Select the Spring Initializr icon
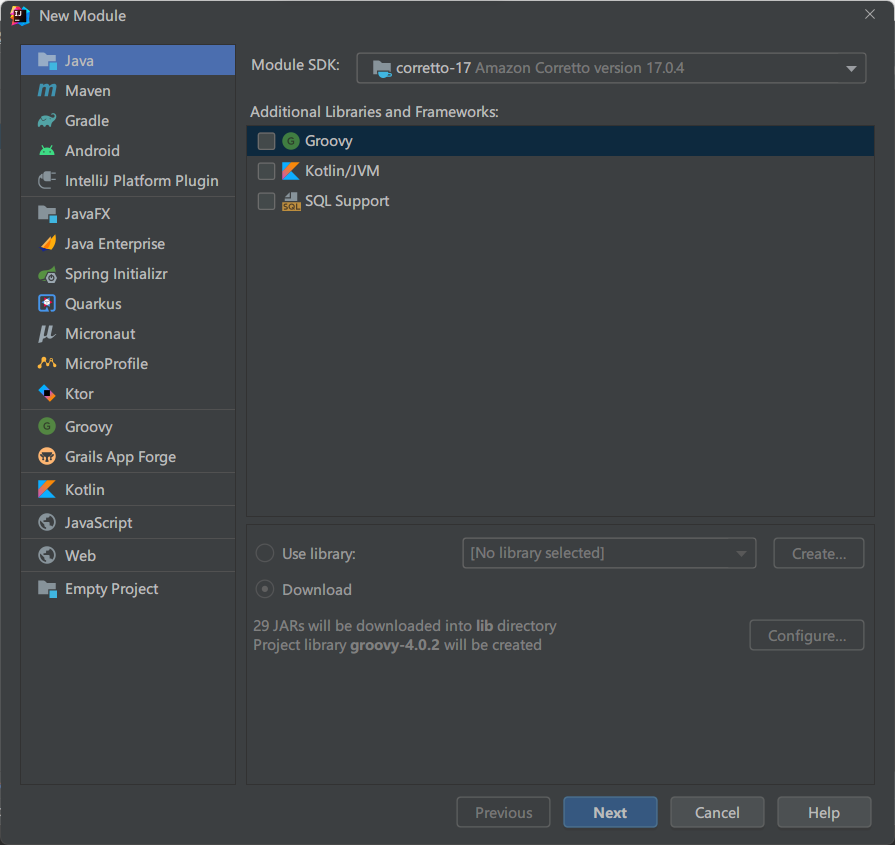Viewport: 895px width, 845px height. click(x=47, y=274)
